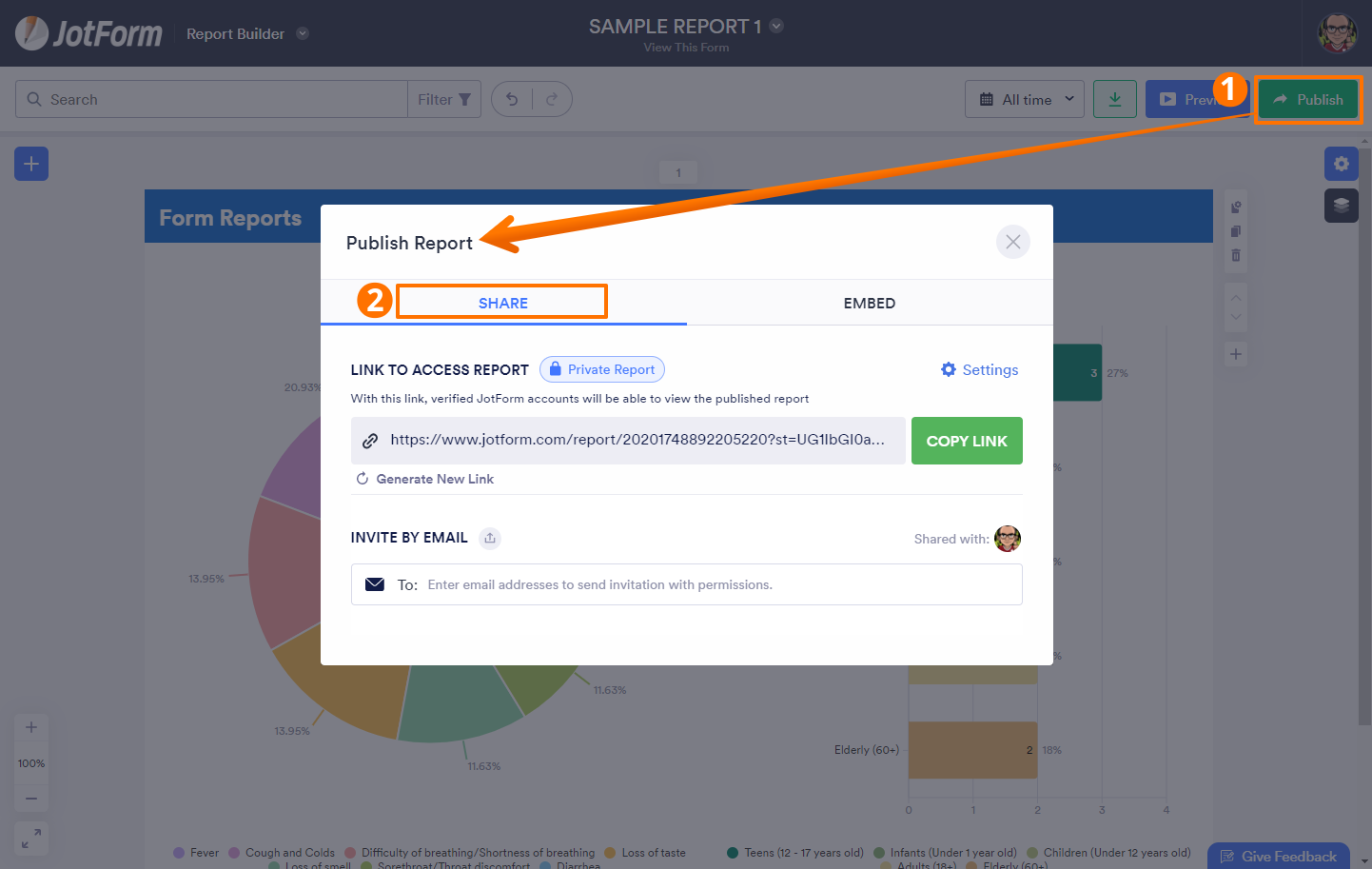Click the Fever legend item
The image size is (1372, 869).
click(196, 853)
